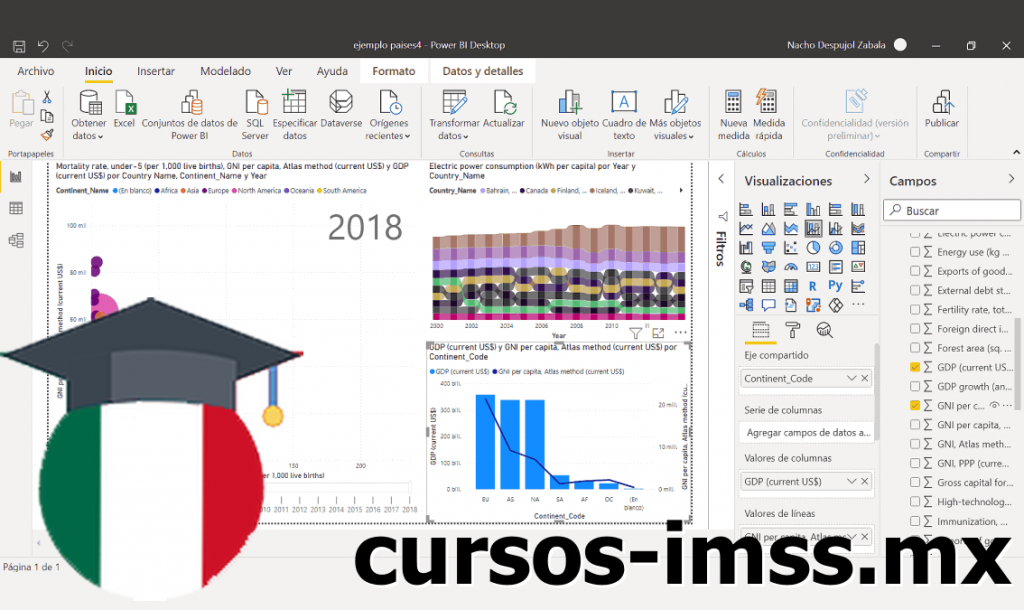Insert a Python visual
The width and height of the screenshot is (1024, 610).
836,285
